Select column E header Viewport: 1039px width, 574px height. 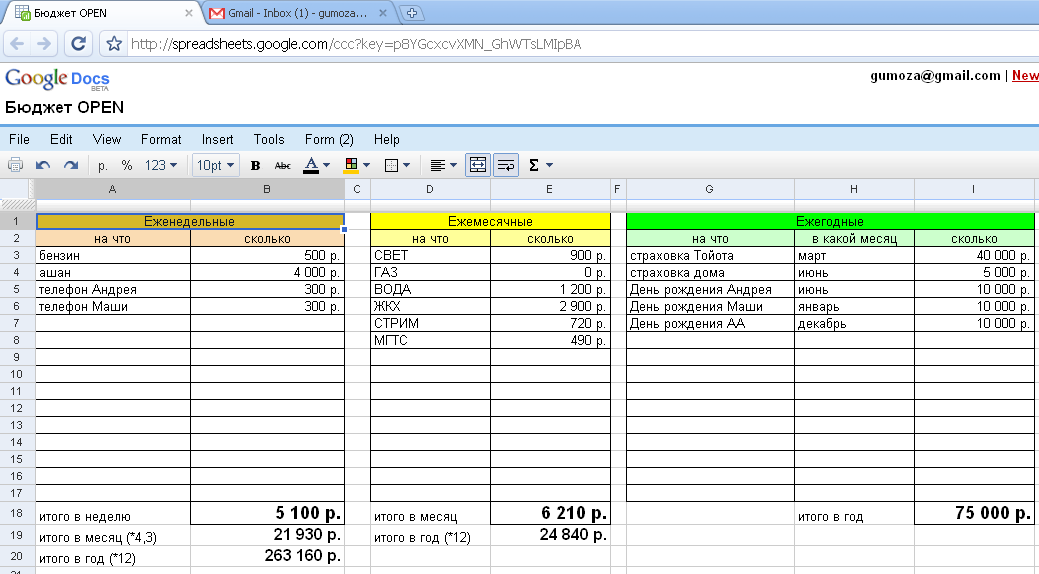[549, 190]
